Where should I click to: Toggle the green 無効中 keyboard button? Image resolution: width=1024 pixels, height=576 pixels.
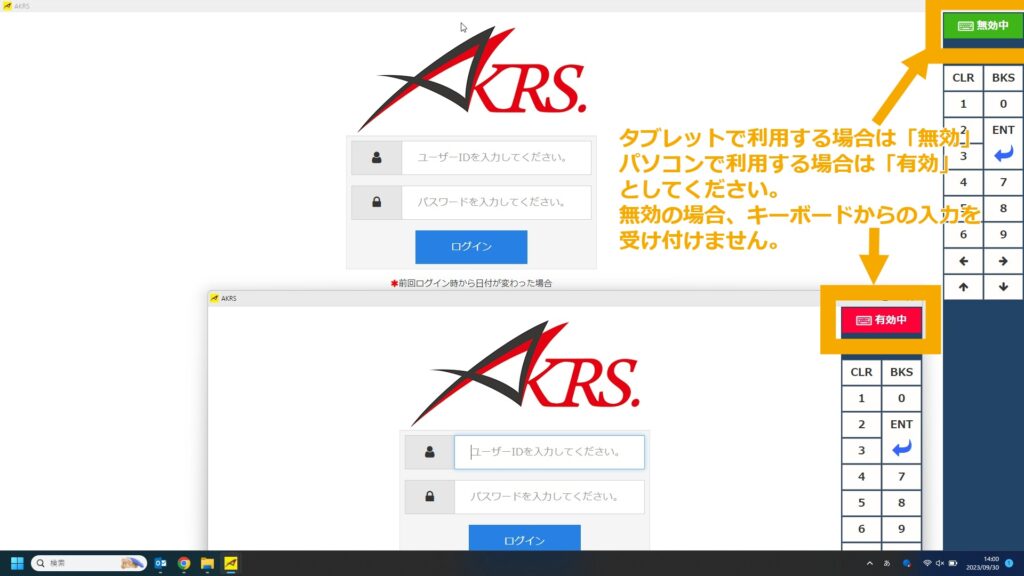[x=984, y=26]
